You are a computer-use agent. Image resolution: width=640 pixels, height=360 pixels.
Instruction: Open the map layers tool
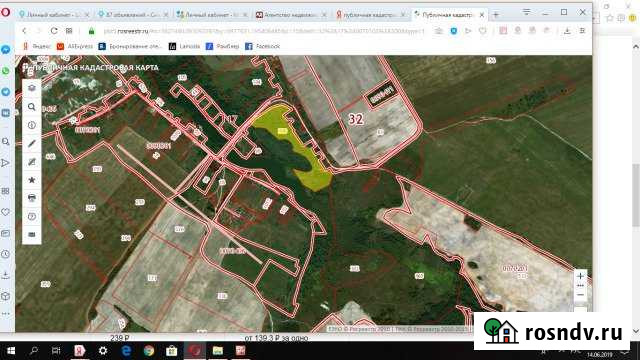click(31, 88)
